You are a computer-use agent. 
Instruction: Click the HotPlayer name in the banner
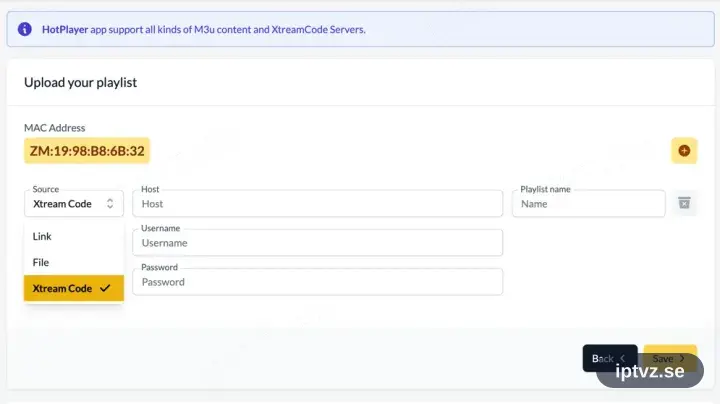point(65,29)
